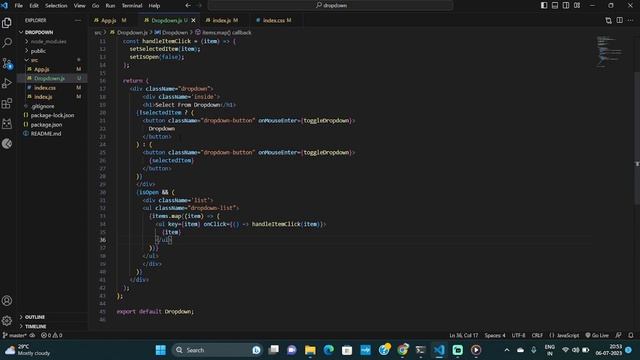The image size is (640, 360).
Task: Click the code minimap preview
Action: tap(609, 51)
